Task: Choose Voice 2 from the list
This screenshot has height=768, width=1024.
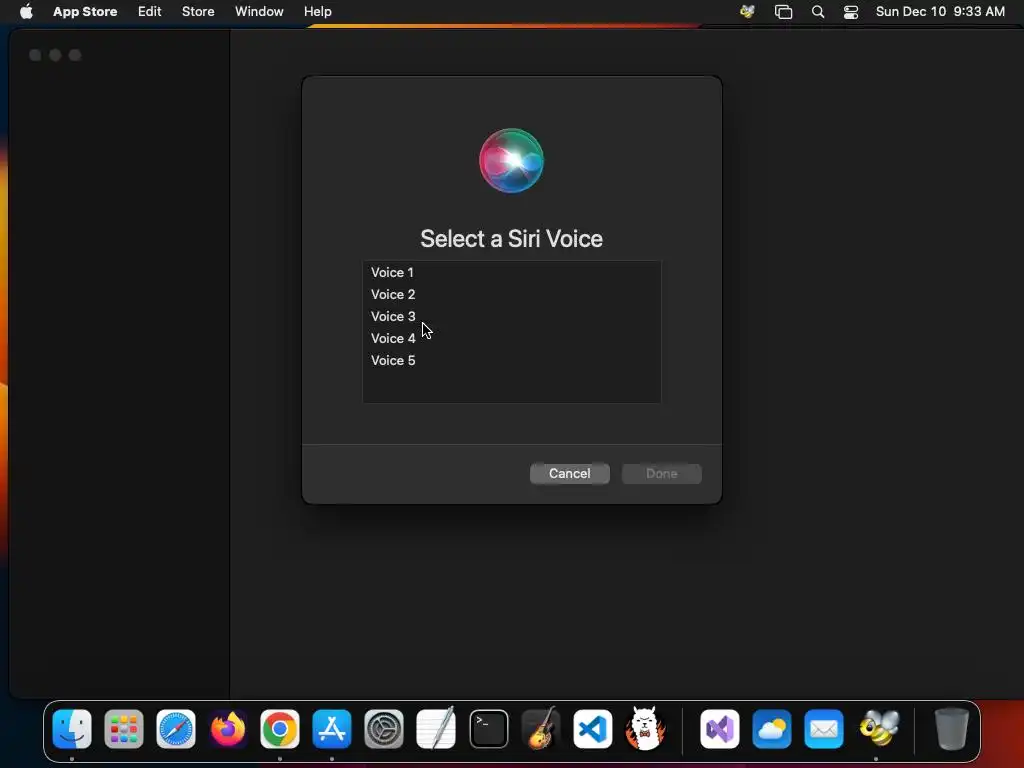Action: (x=511, y=295)
